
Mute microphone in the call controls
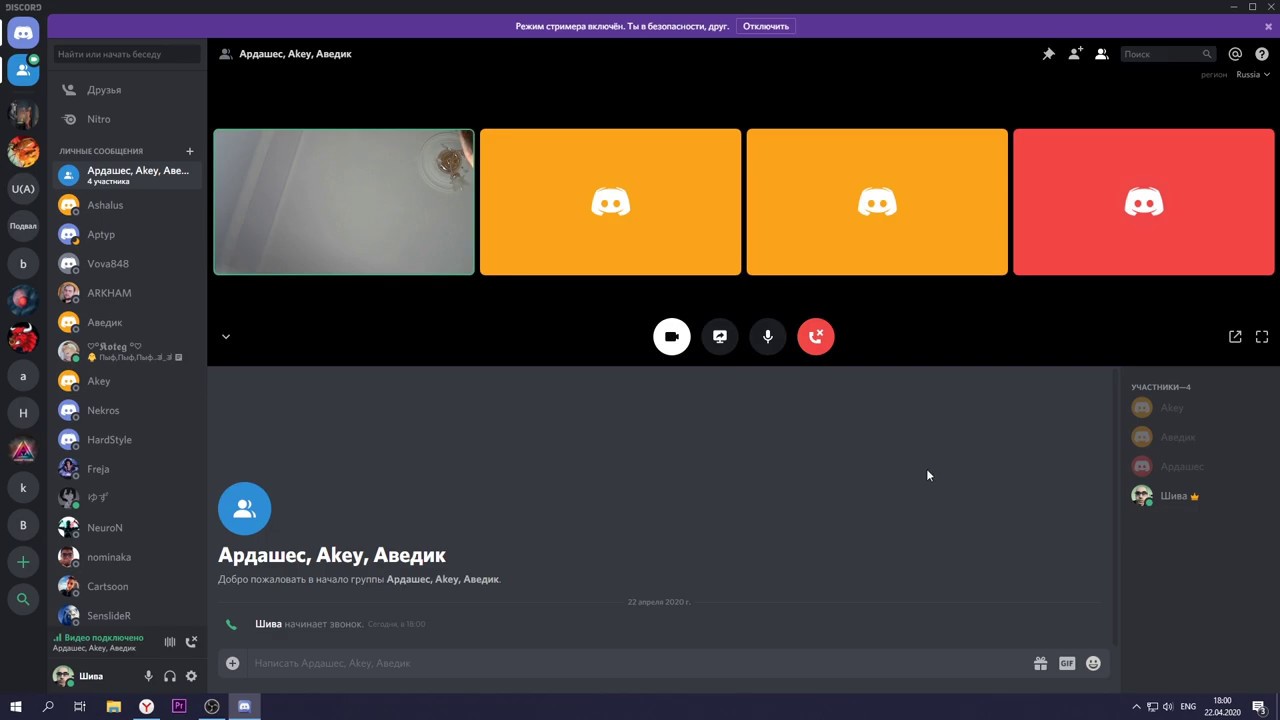(768, 337)
